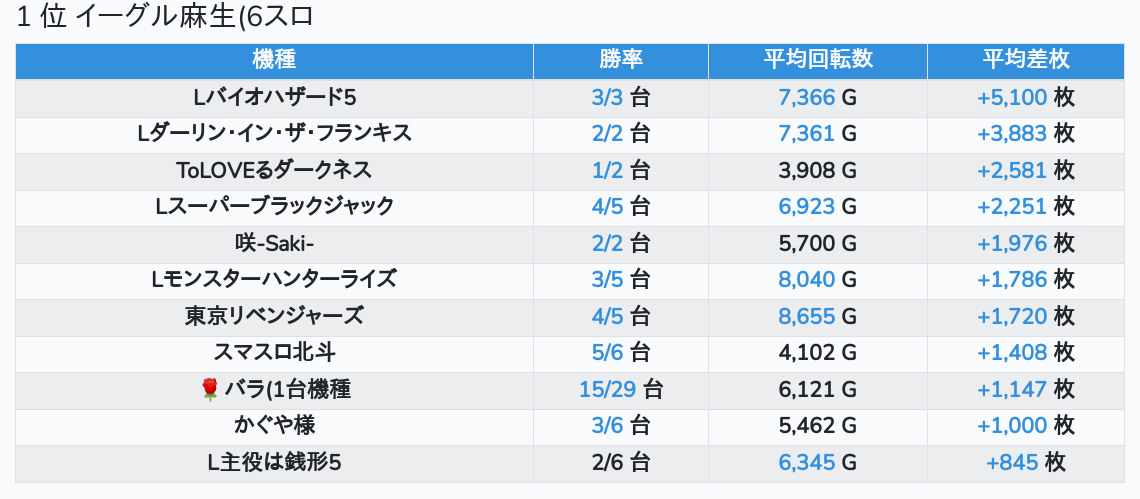Select the 咲-Saki- machine entry
1140x499 pixels.
274,243
